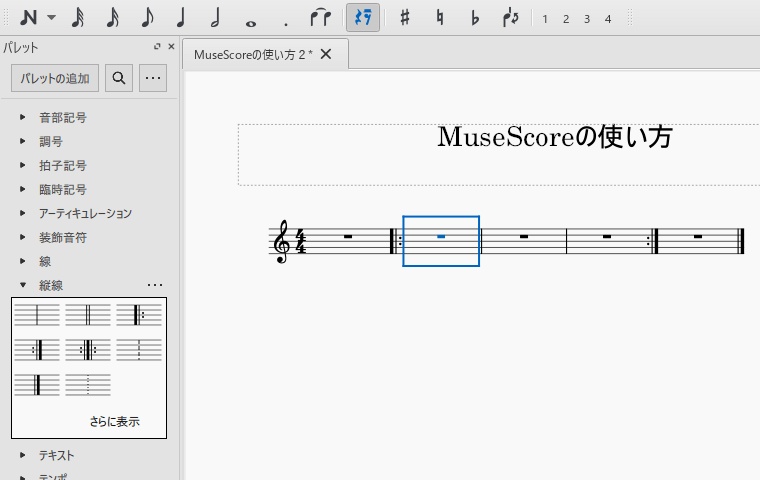Select the whole note duration
This screenshot has height=480, width=760.
point(251,22)
